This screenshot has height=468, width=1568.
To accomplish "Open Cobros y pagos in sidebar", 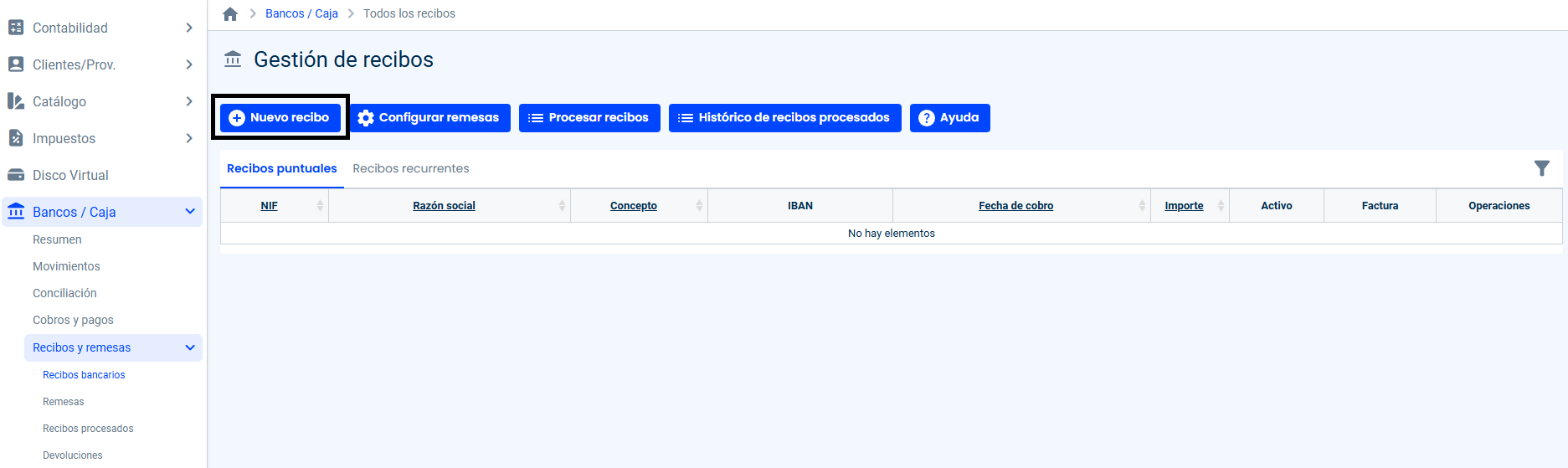I will [x=73, y=320].
